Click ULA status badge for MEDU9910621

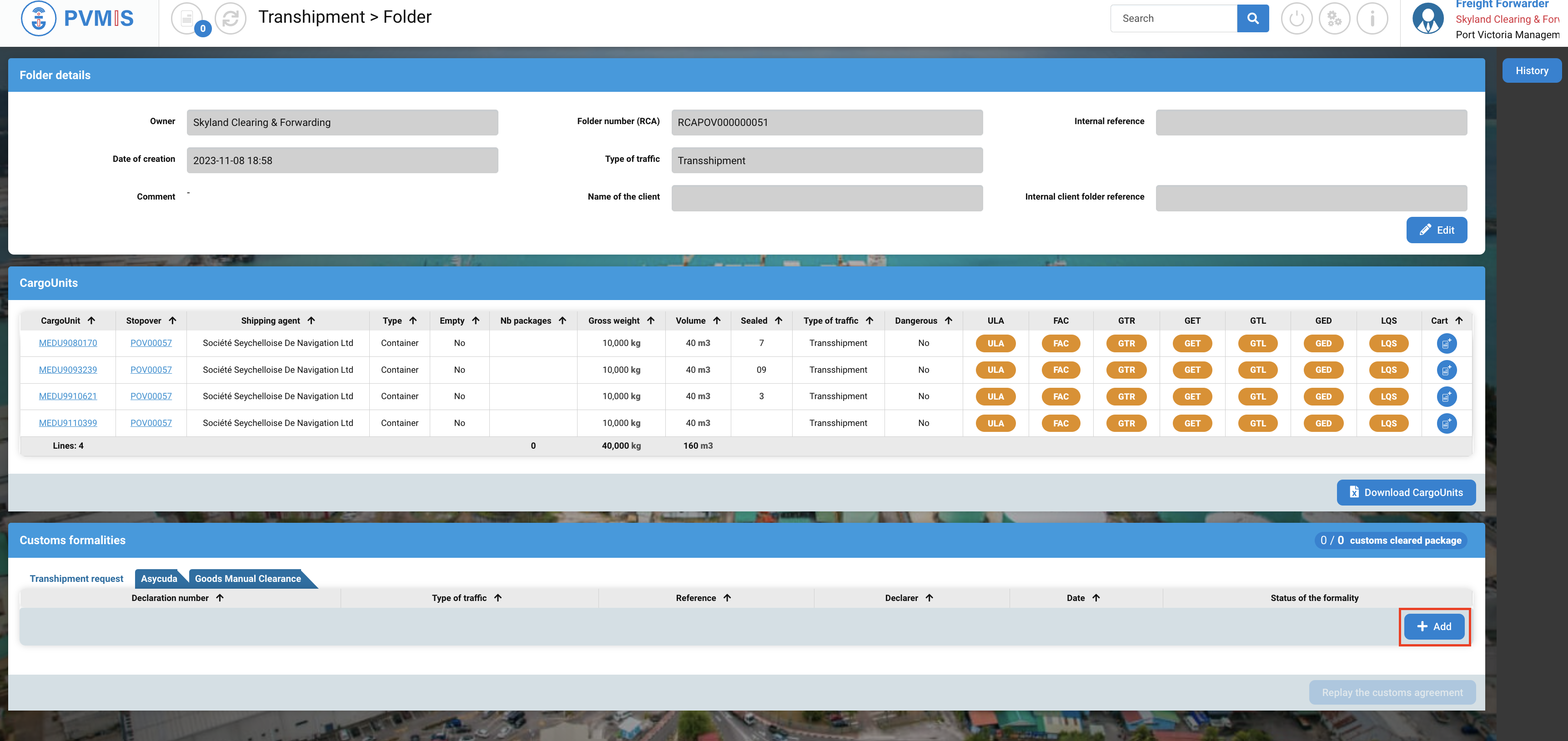point(995,397)
